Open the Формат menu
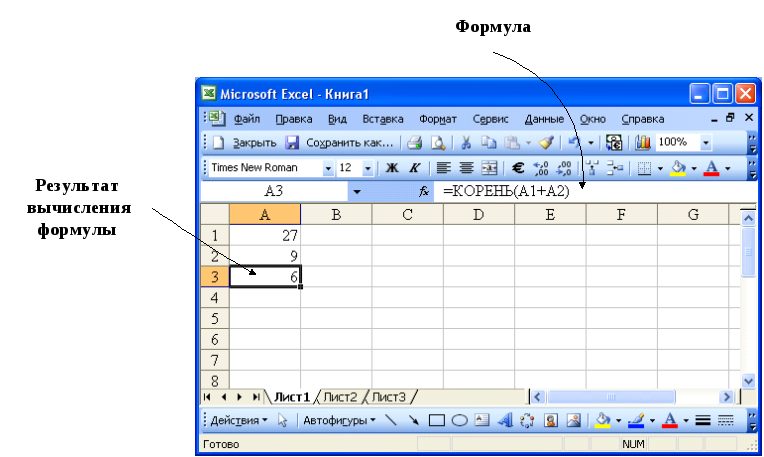764x457 pixels. coord(438,119)
